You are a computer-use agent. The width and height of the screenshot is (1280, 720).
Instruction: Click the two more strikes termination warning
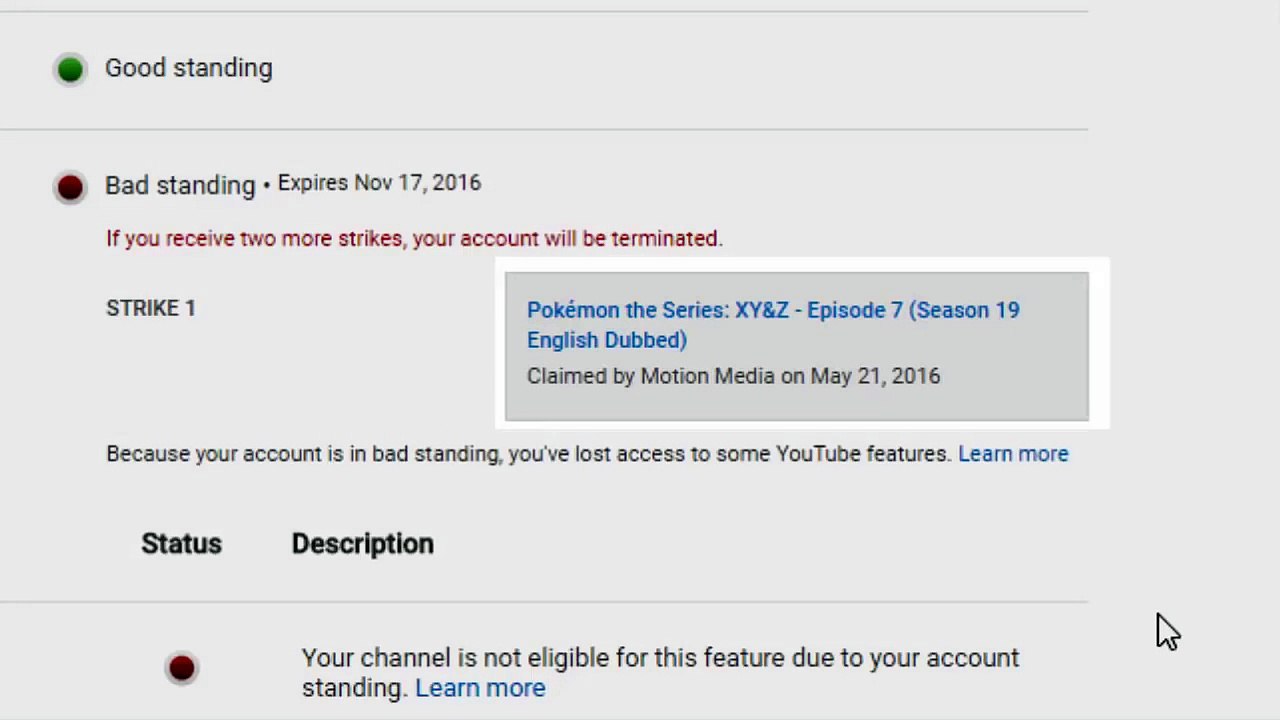414,239
